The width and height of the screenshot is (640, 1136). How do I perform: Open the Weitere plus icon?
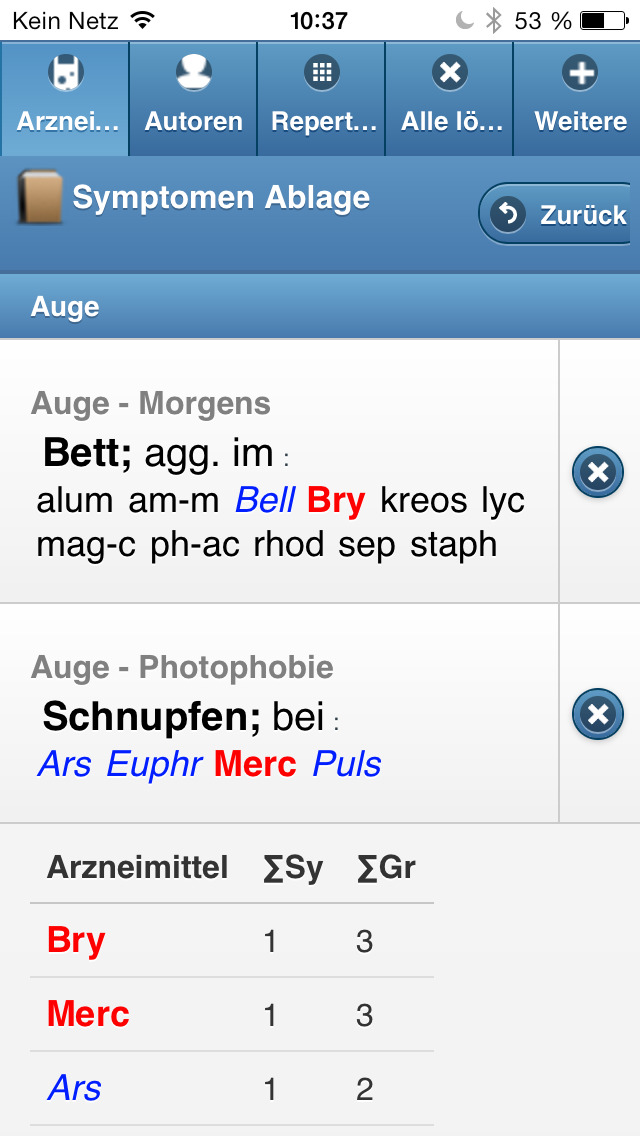click(580, 73)
